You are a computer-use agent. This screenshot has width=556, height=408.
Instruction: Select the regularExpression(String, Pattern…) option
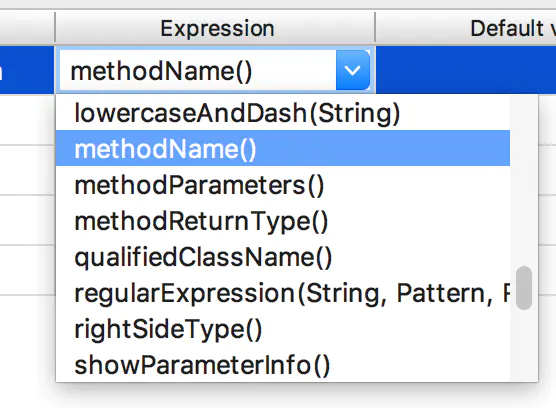pos(283,294)
